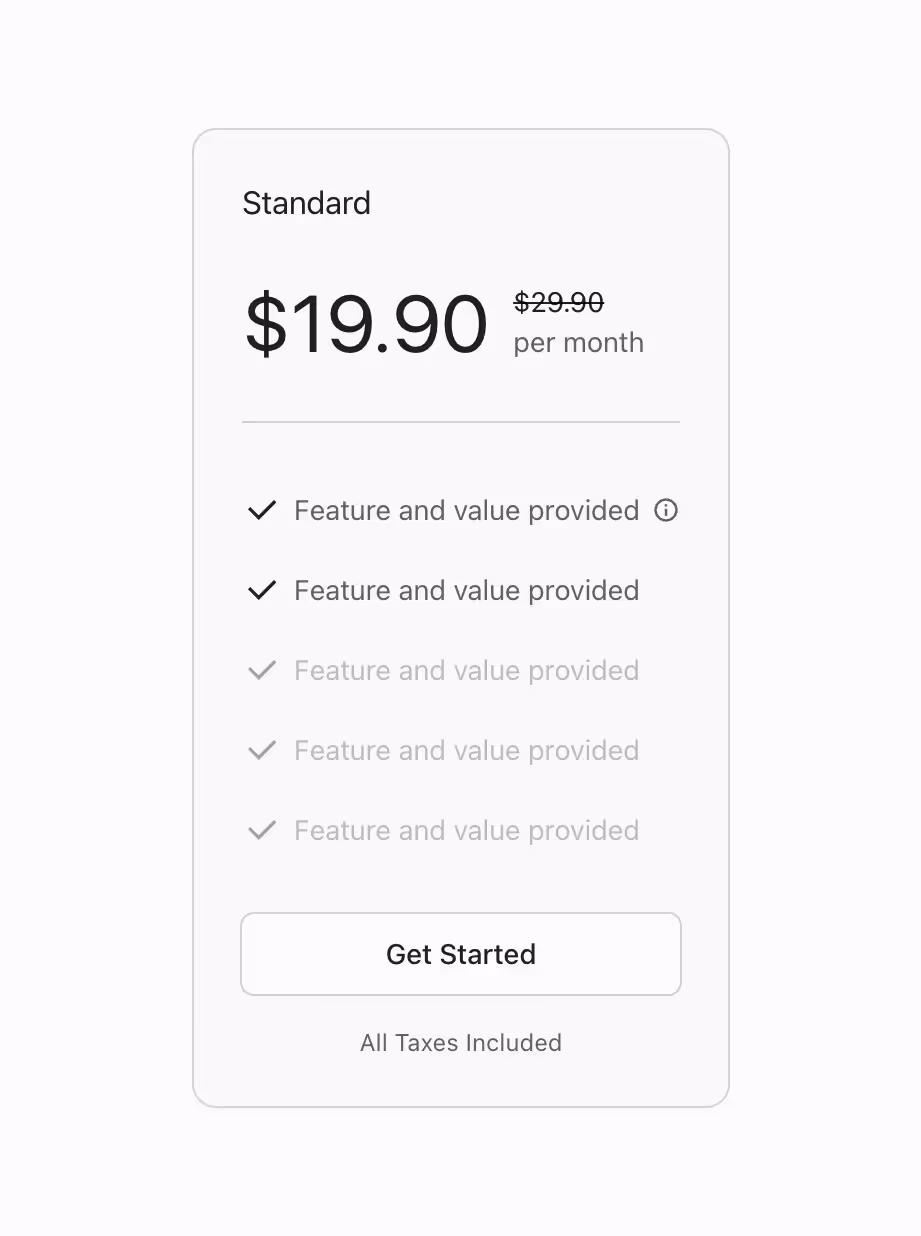Select the $19.90 price text
Screen dimensions: 921x1236
(x=366, y=323)
